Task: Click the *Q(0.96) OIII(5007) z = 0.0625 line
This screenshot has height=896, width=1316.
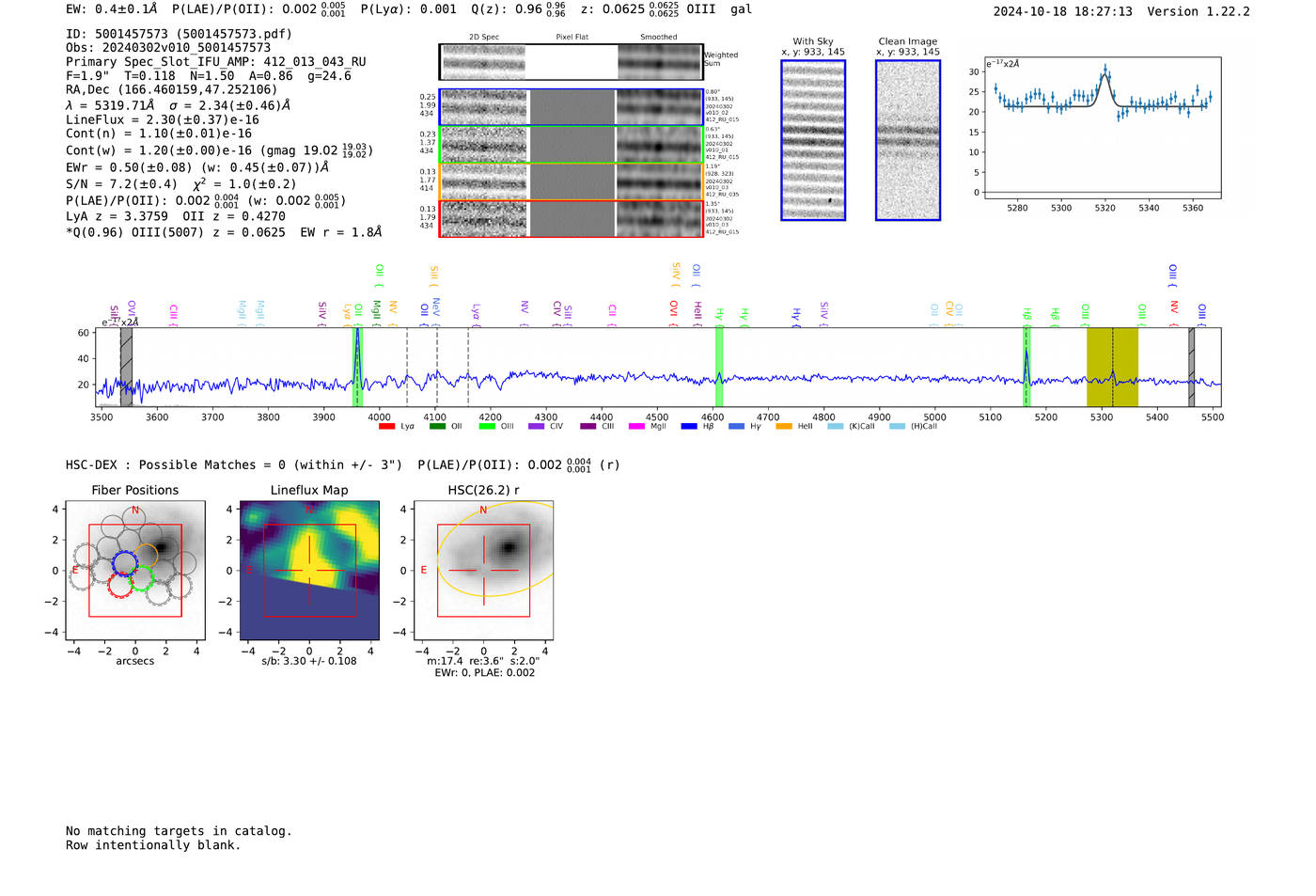Action: [x=224, y=232]
